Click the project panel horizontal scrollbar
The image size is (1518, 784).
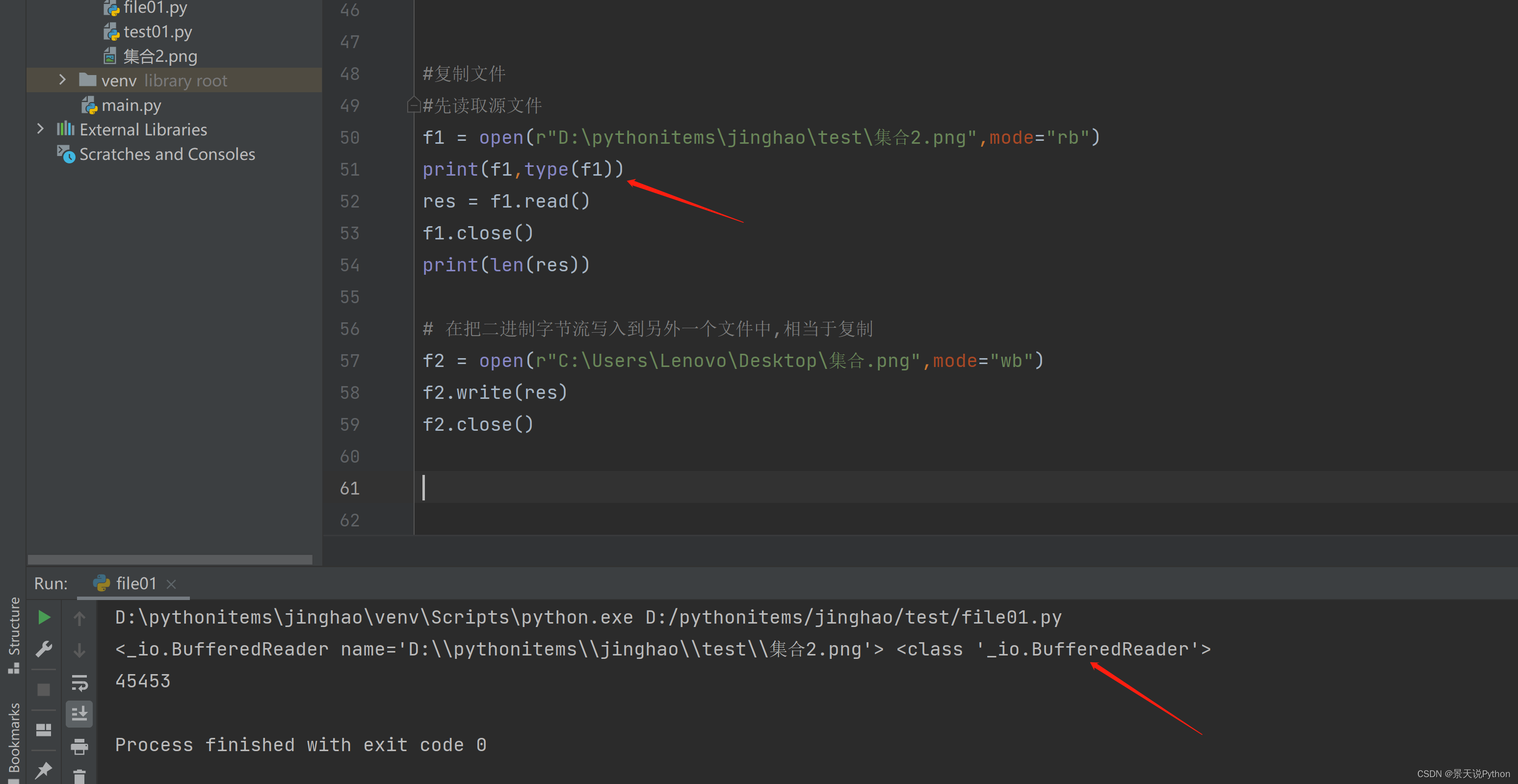(x=170, y=559)
